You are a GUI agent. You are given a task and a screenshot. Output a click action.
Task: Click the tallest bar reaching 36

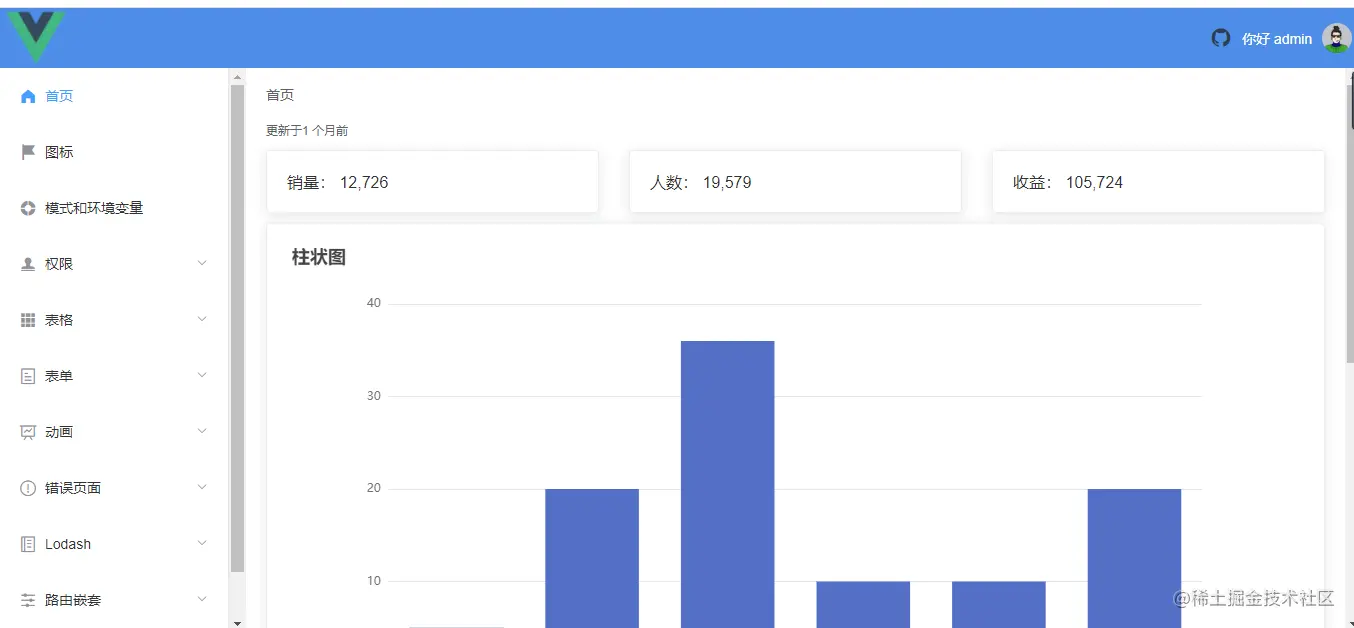727,484
